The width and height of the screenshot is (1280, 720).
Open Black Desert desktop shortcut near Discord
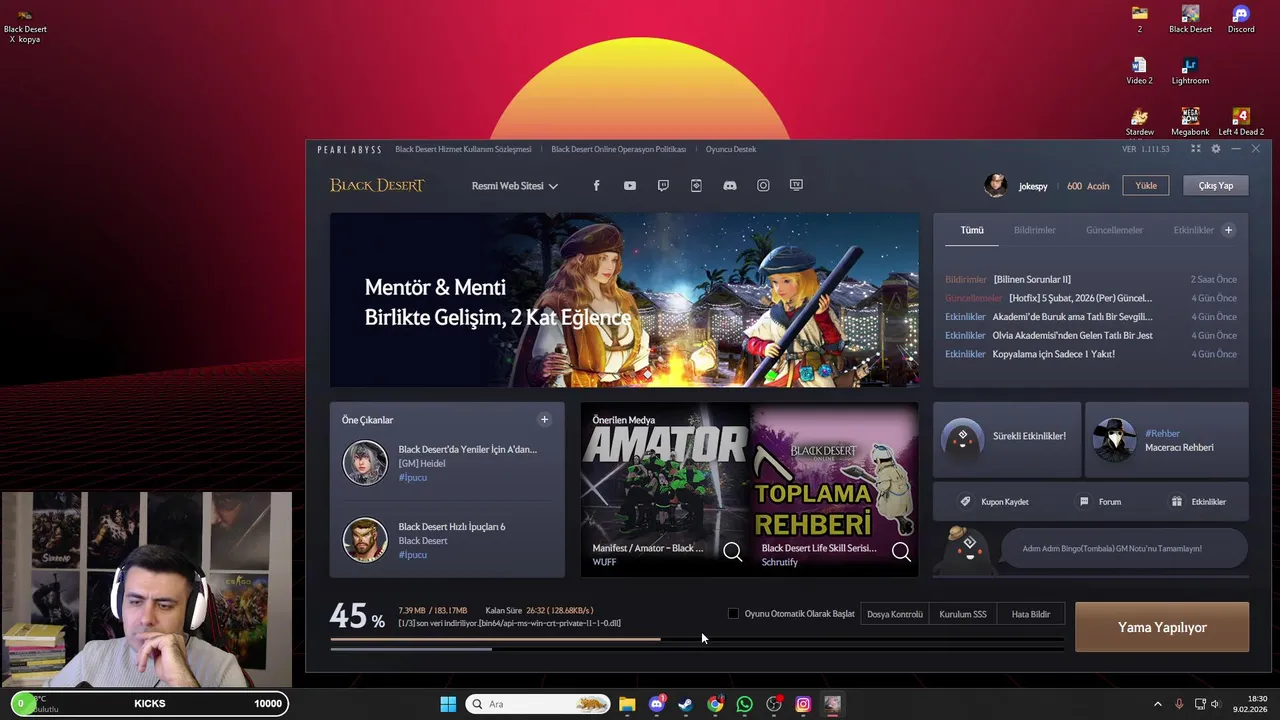click(x=1190, y=19)
